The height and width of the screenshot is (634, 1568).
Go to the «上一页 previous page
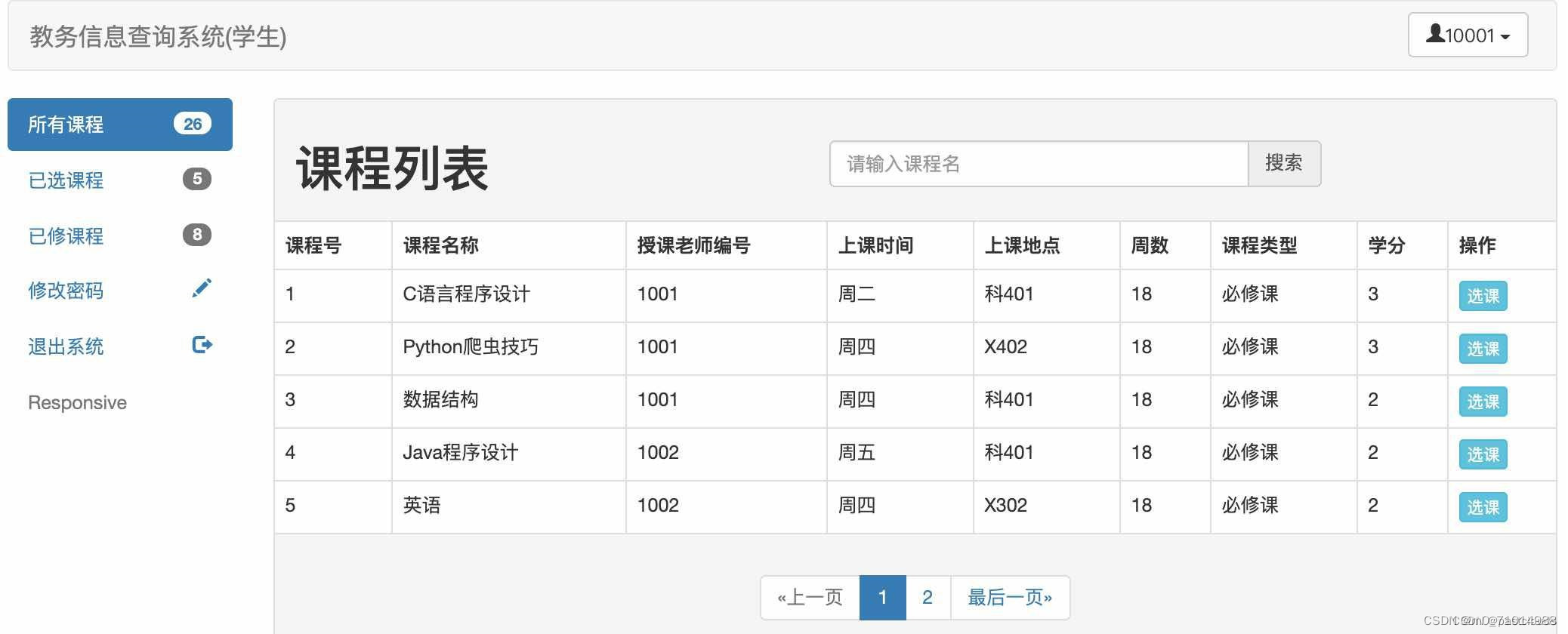810,598
